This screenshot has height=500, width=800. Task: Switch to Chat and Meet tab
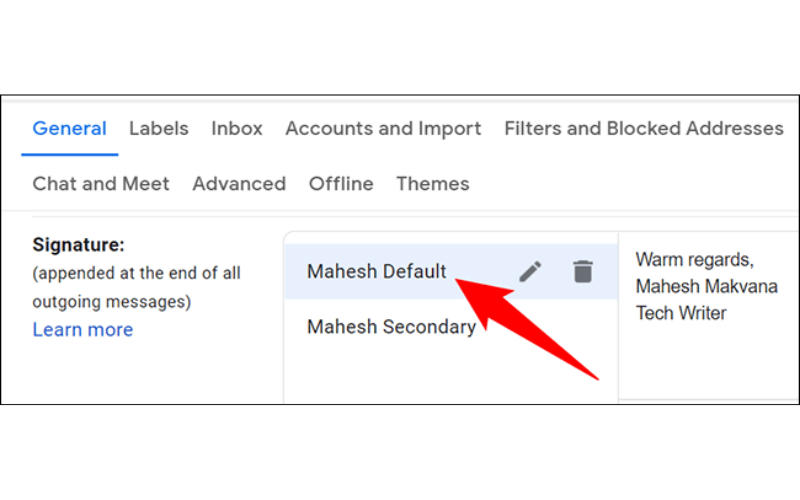101,184
